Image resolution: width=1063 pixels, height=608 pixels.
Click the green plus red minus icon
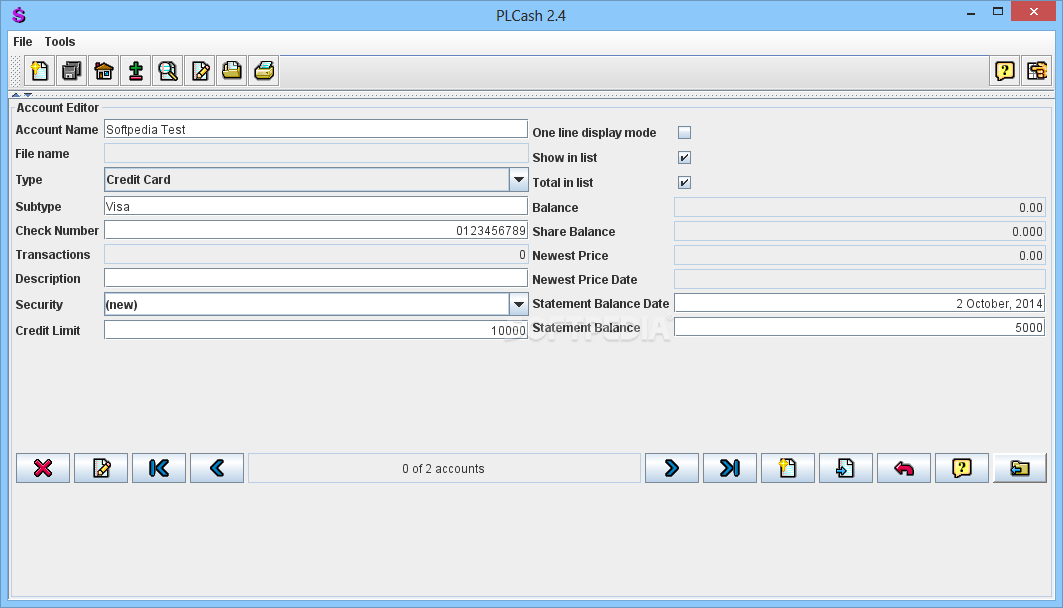[136, 70]
